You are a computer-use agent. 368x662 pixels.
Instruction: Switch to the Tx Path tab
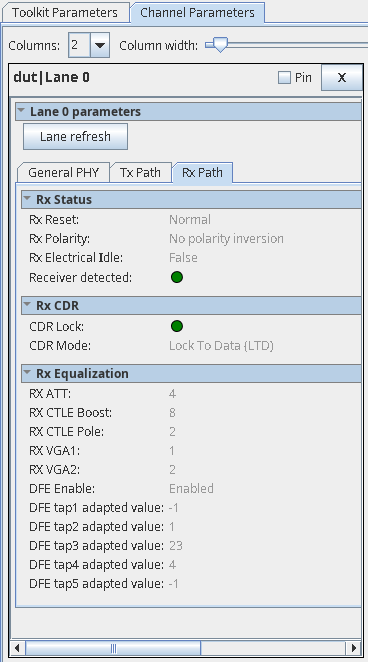[x=141, y=173]
